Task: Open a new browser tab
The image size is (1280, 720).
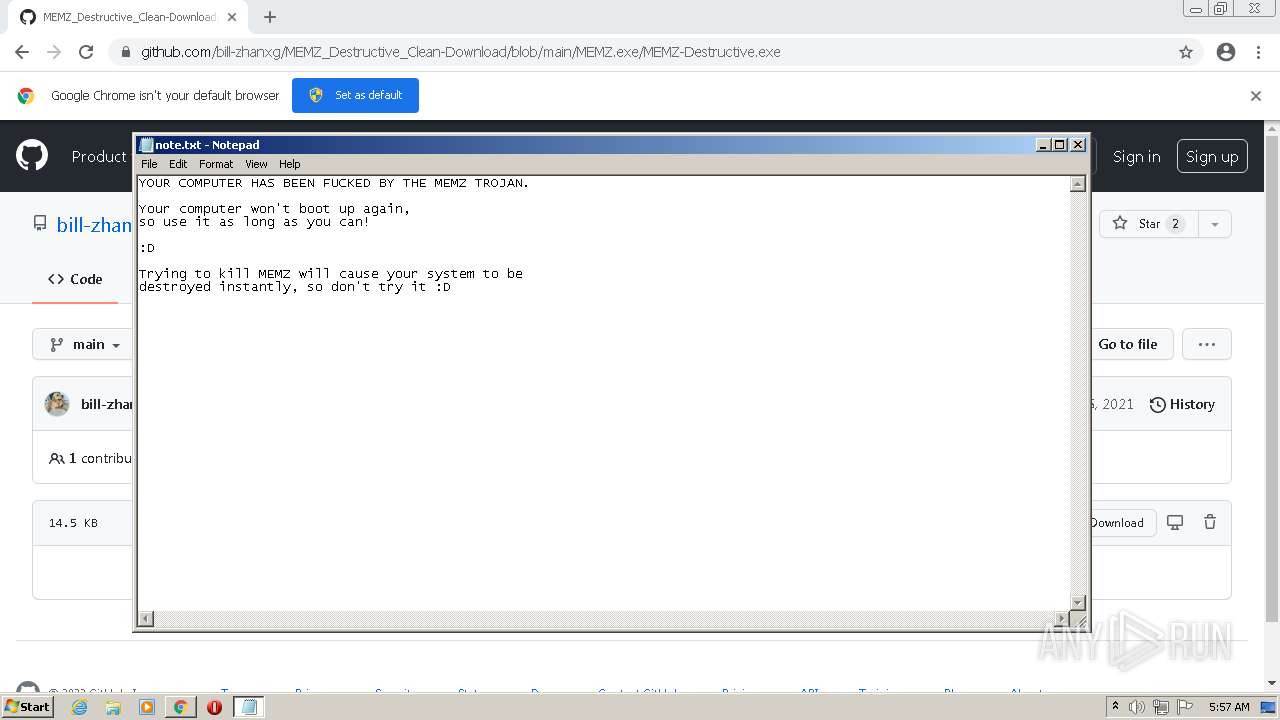Action: (269, 17)
